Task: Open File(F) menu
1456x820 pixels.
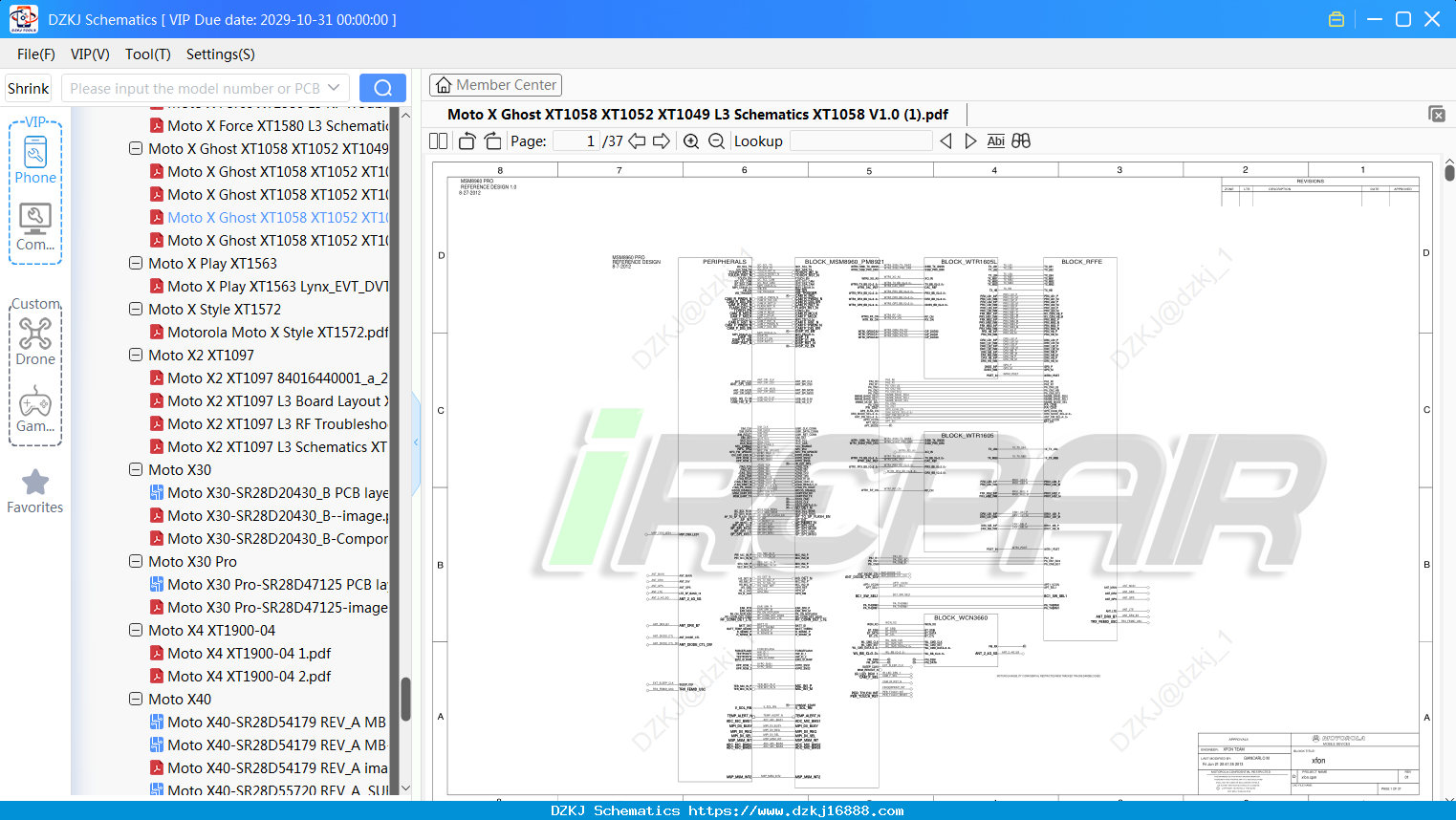Action: [x=36, y=54]
